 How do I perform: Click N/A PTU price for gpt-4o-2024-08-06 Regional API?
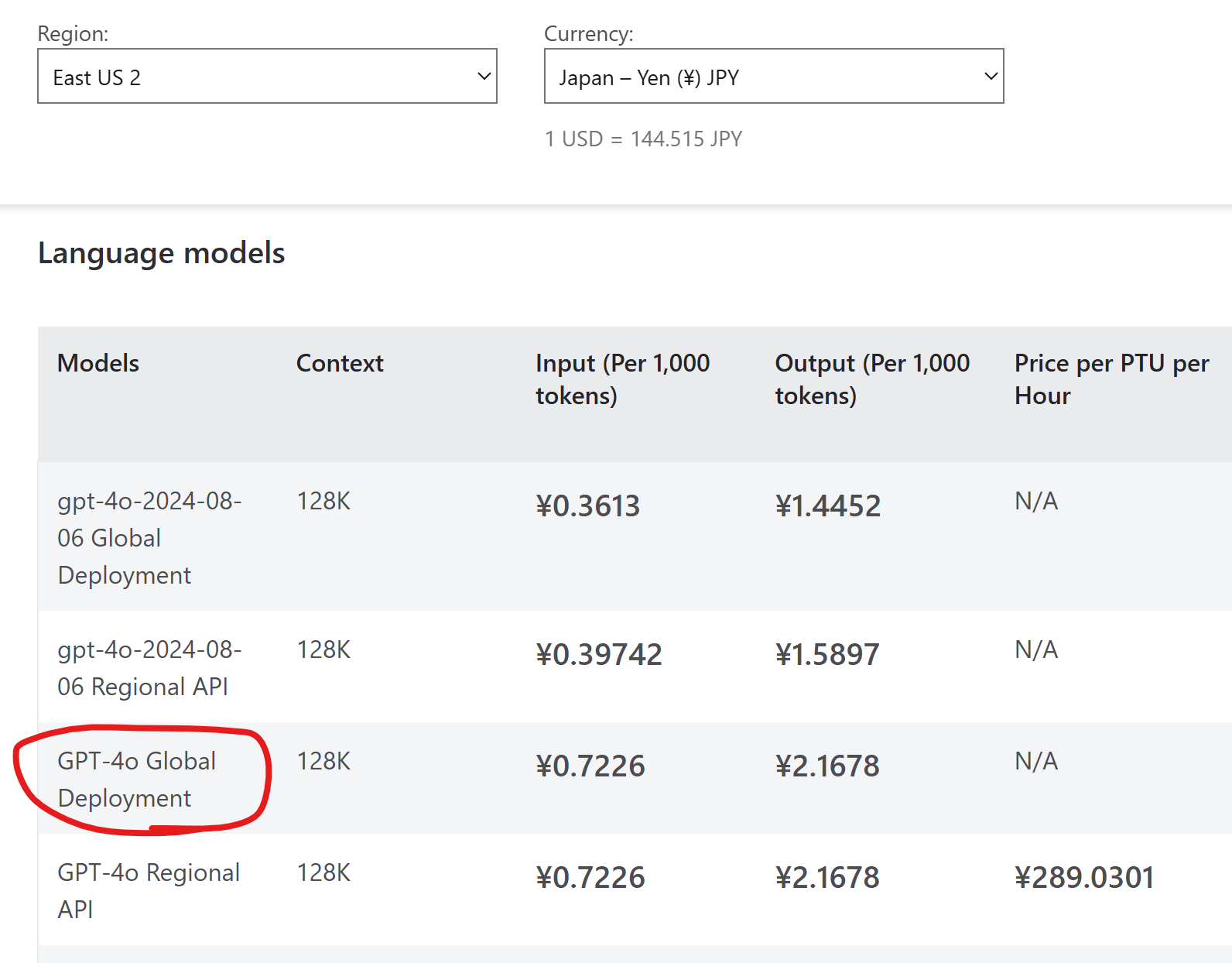point(1036,650)
